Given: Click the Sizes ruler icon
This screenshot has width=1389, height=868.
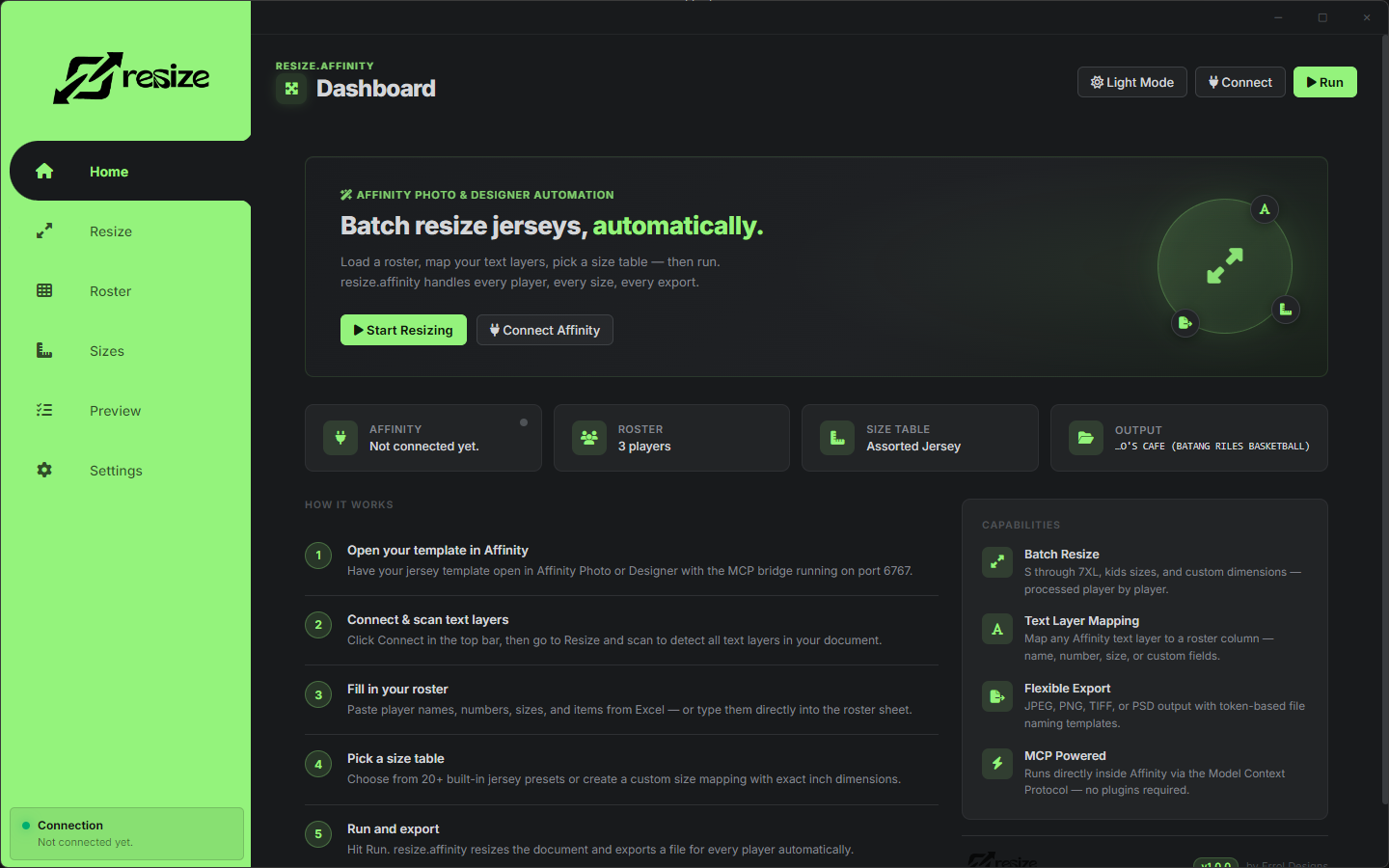Looking at the screenshot, I should [44, 351].
